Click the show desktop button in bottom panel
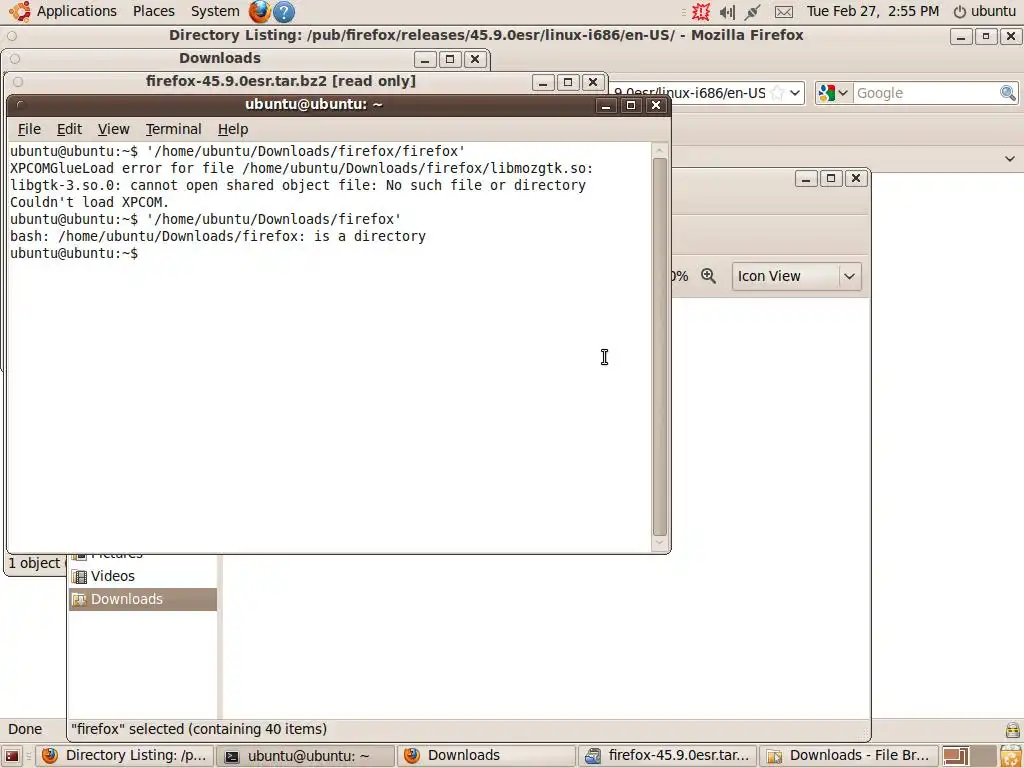The height and width of the screenshot is (768, 1024). 12,756
